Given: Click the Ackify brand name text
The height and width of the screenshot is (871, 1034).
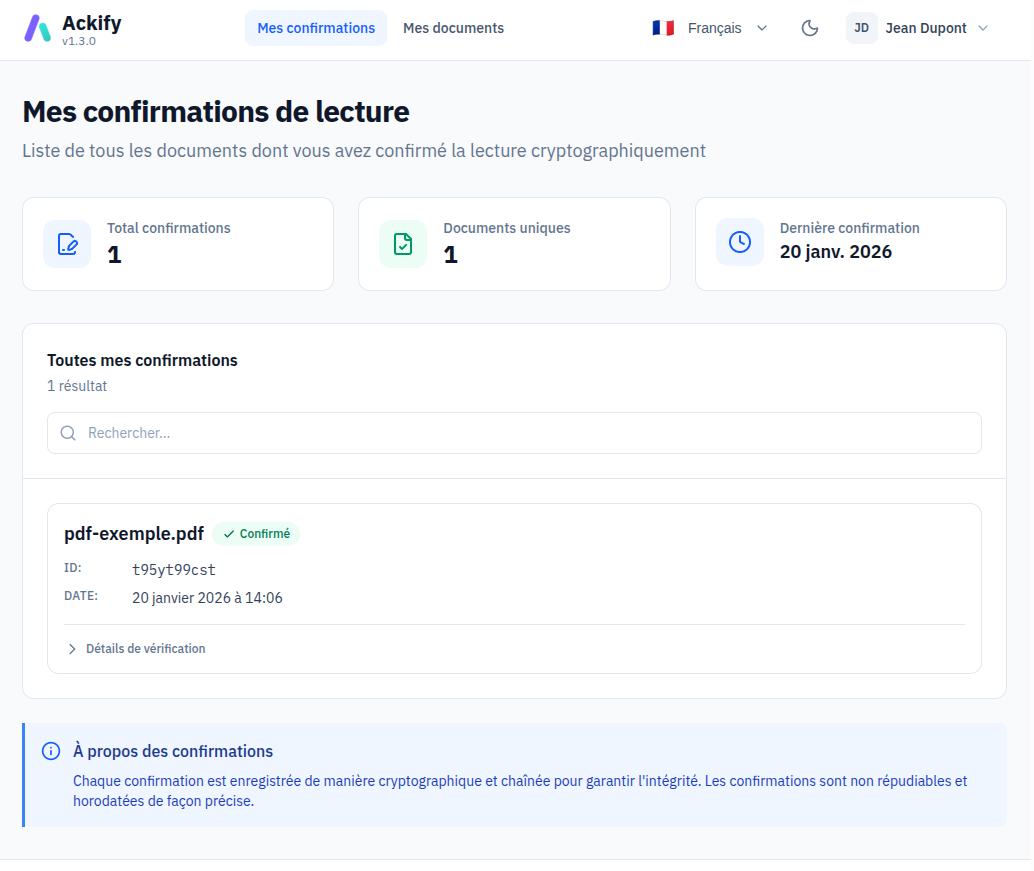Looking at the screenshot, I should 91,23.
